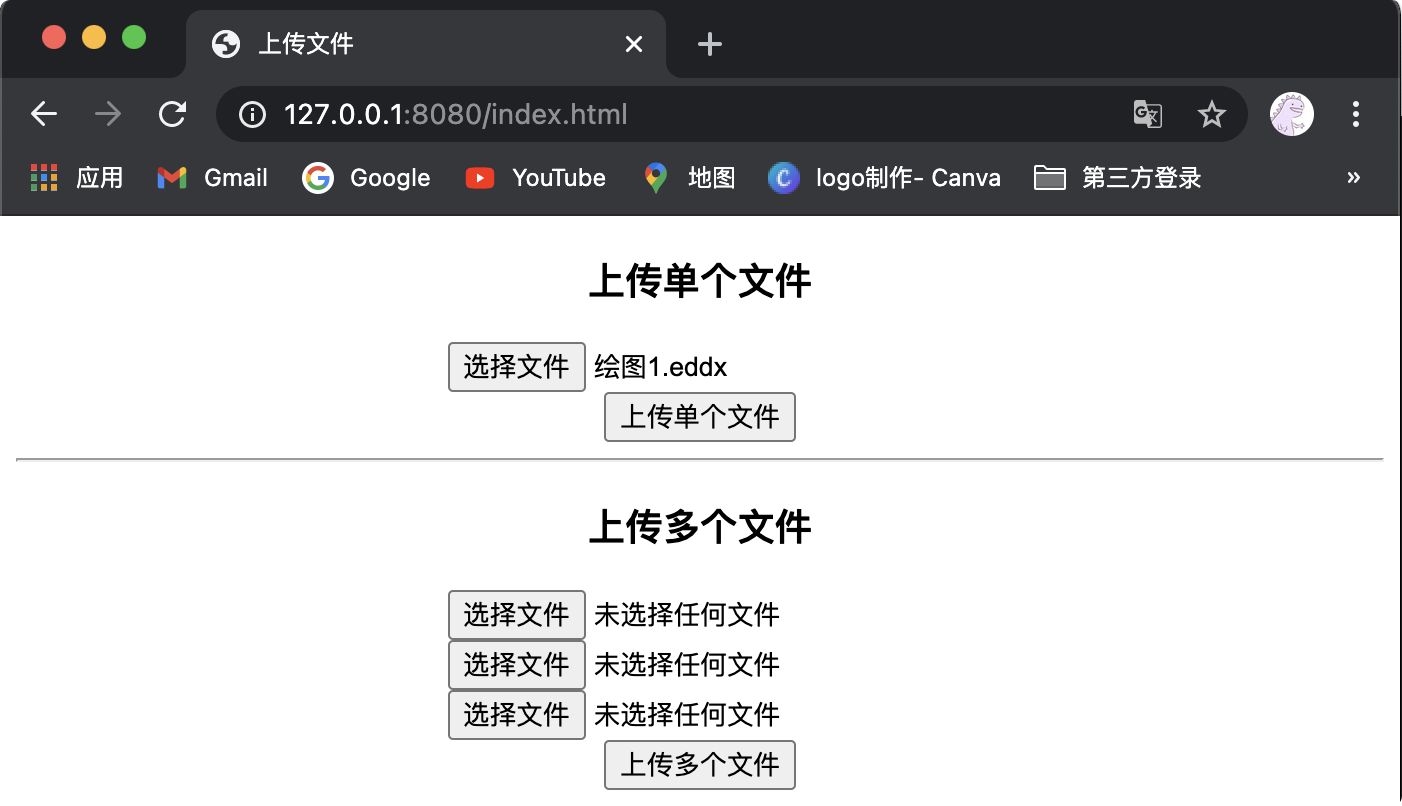
Task: Open the YouTube bookmark
Action: click(x=536, y=178)
